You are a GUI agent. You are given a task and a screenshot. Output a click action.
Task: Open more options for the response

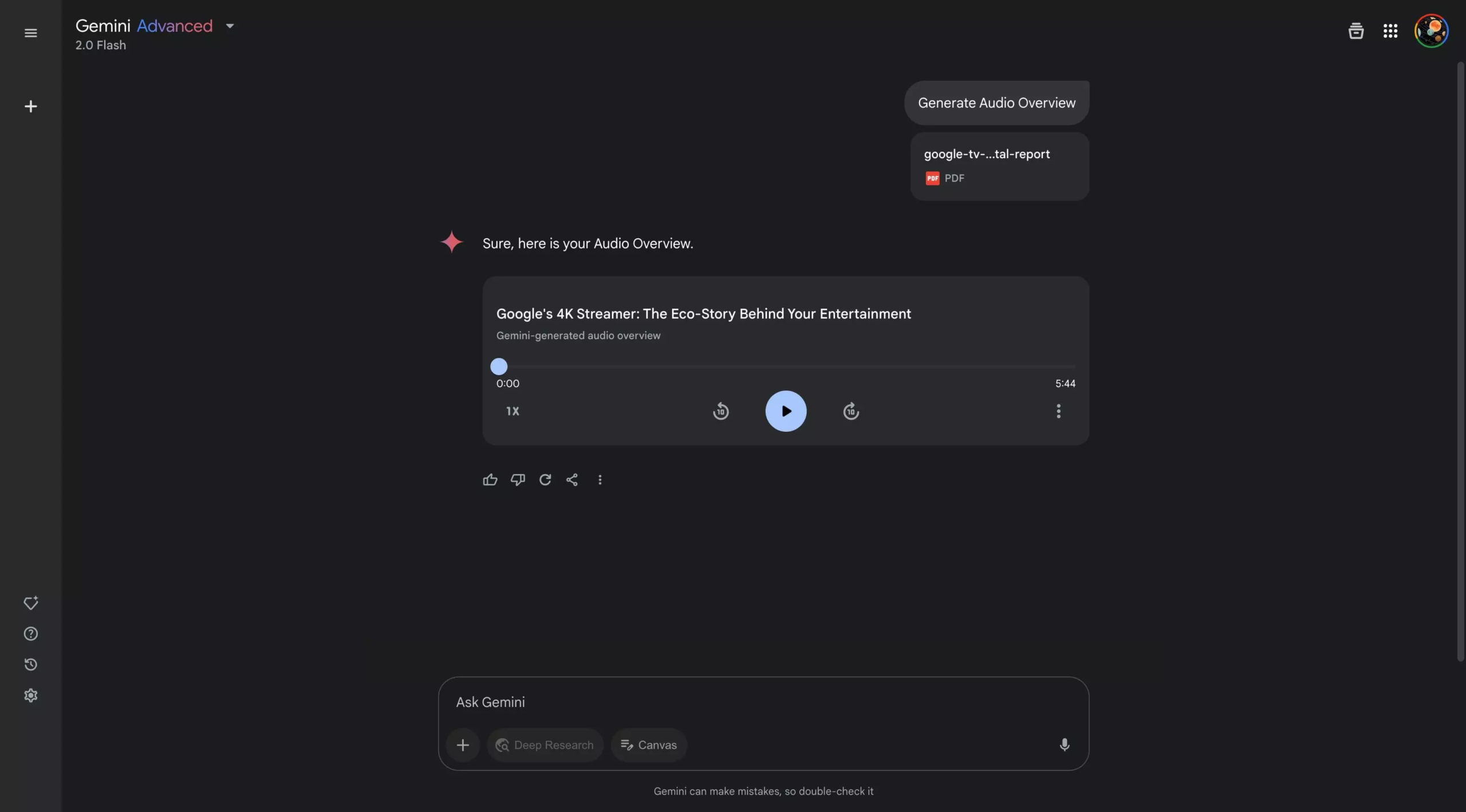click(600, 479)
